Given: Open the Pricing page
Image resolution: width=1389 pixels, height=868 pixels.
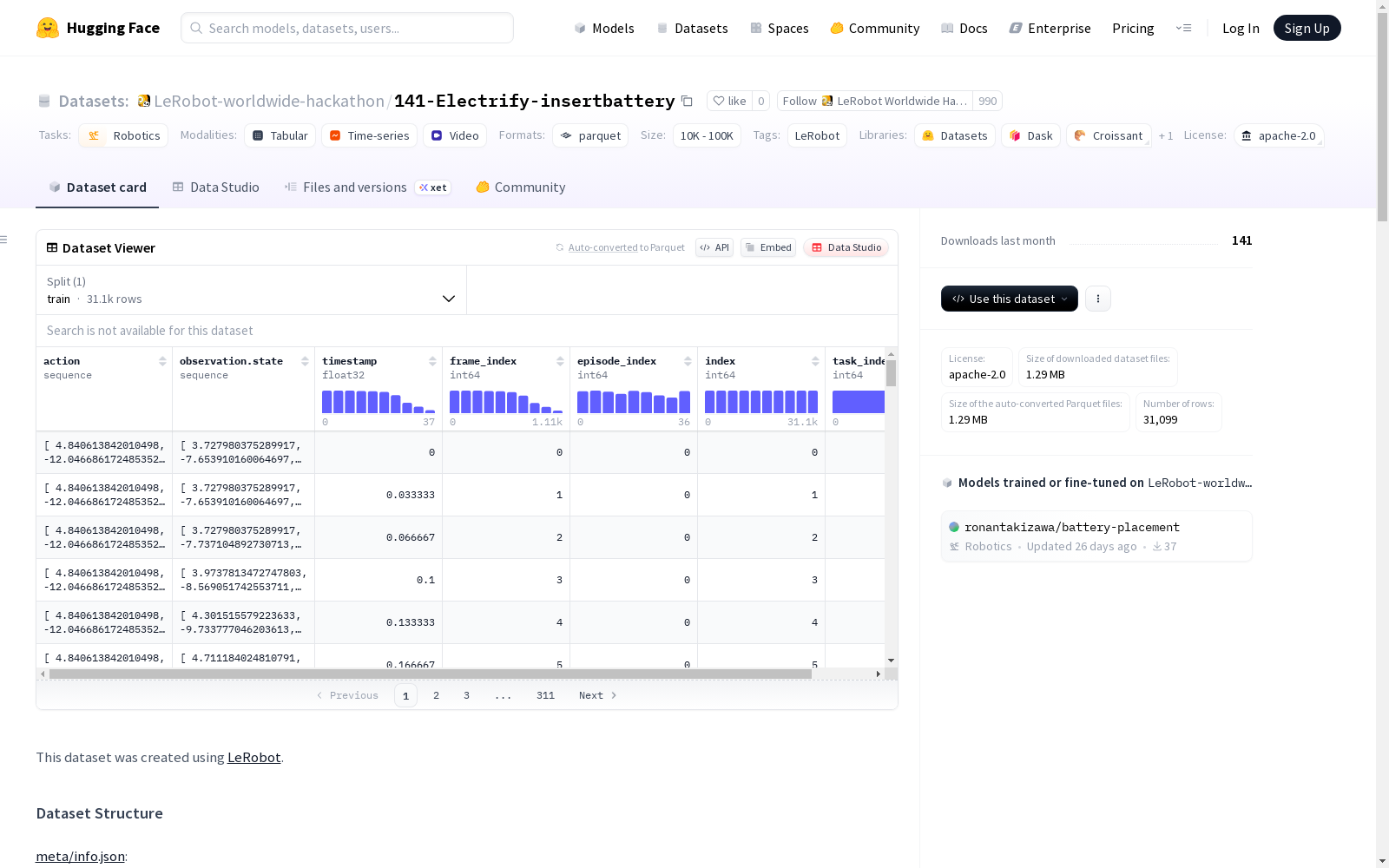Looking at the screenshot, I should click(x=1133, y=28).
